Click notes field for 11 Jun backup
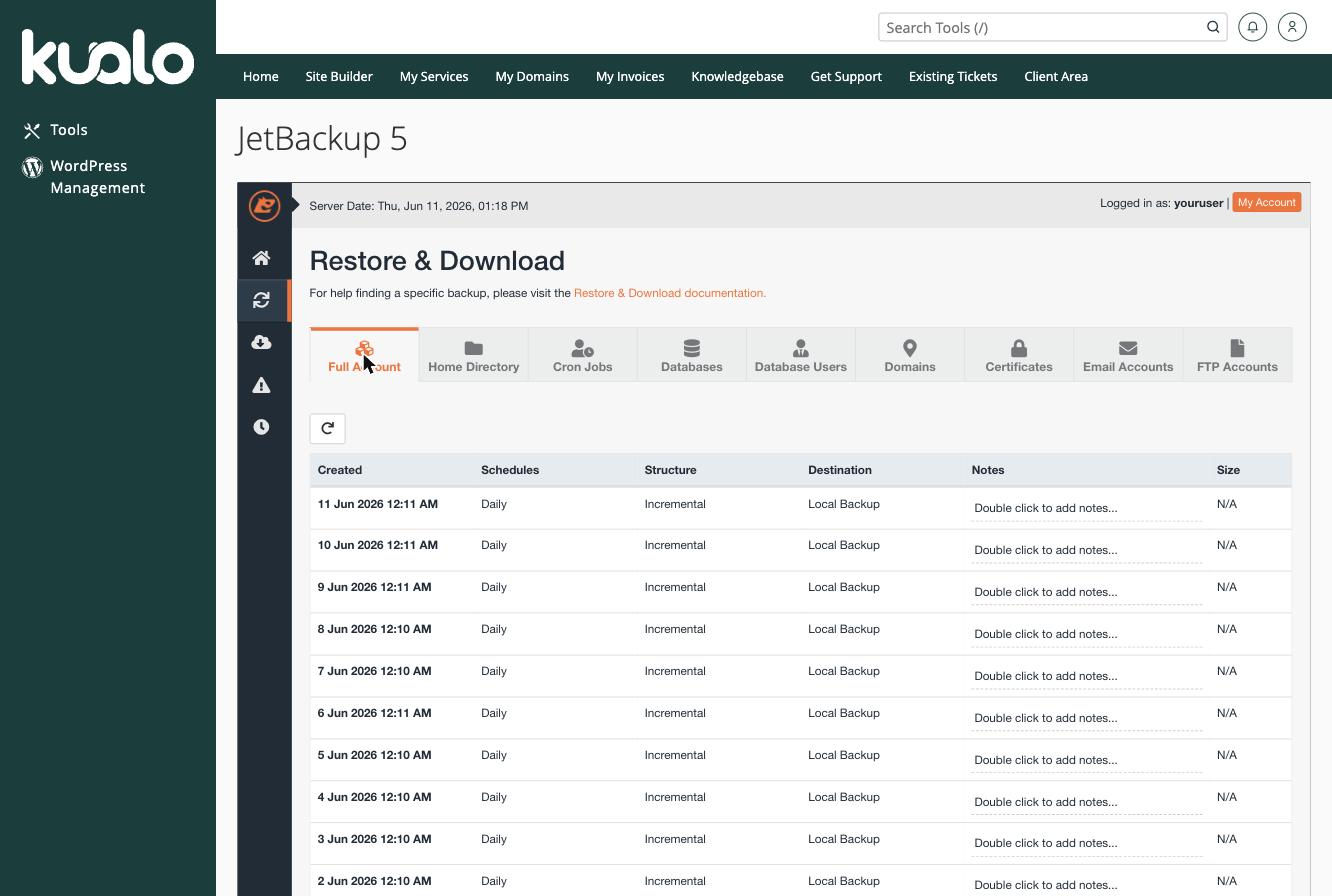The height and width of the screenshot is (896, 1332). [x=1086, y=508]
